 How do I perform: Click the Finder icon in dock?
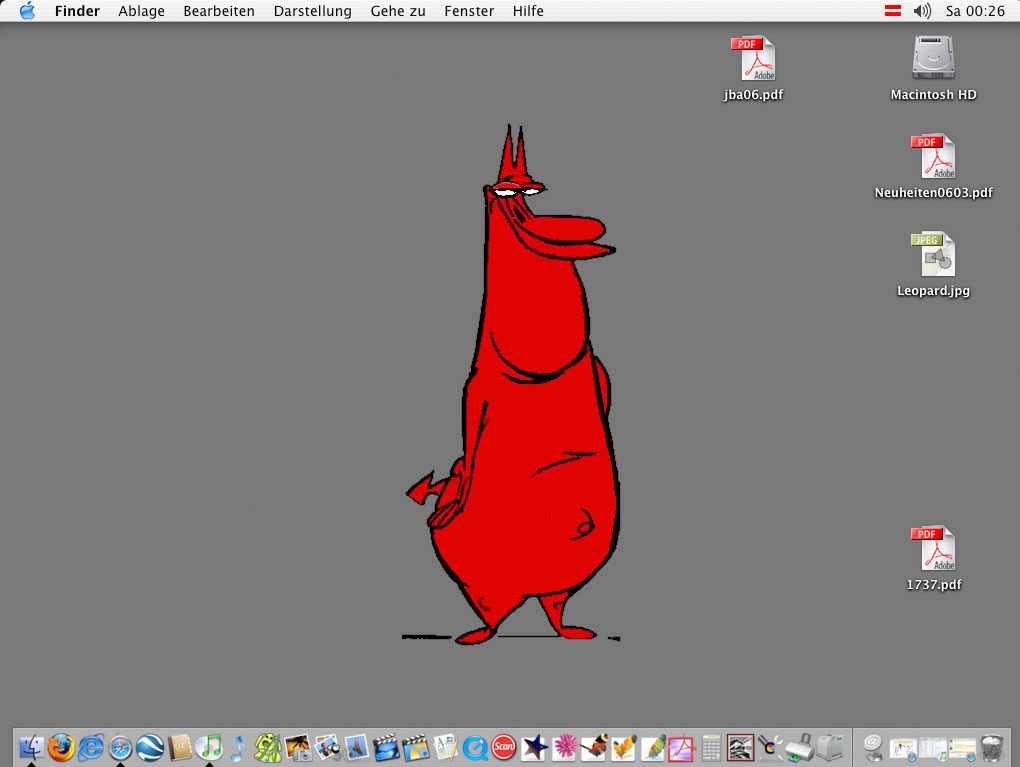coord(32,746)
